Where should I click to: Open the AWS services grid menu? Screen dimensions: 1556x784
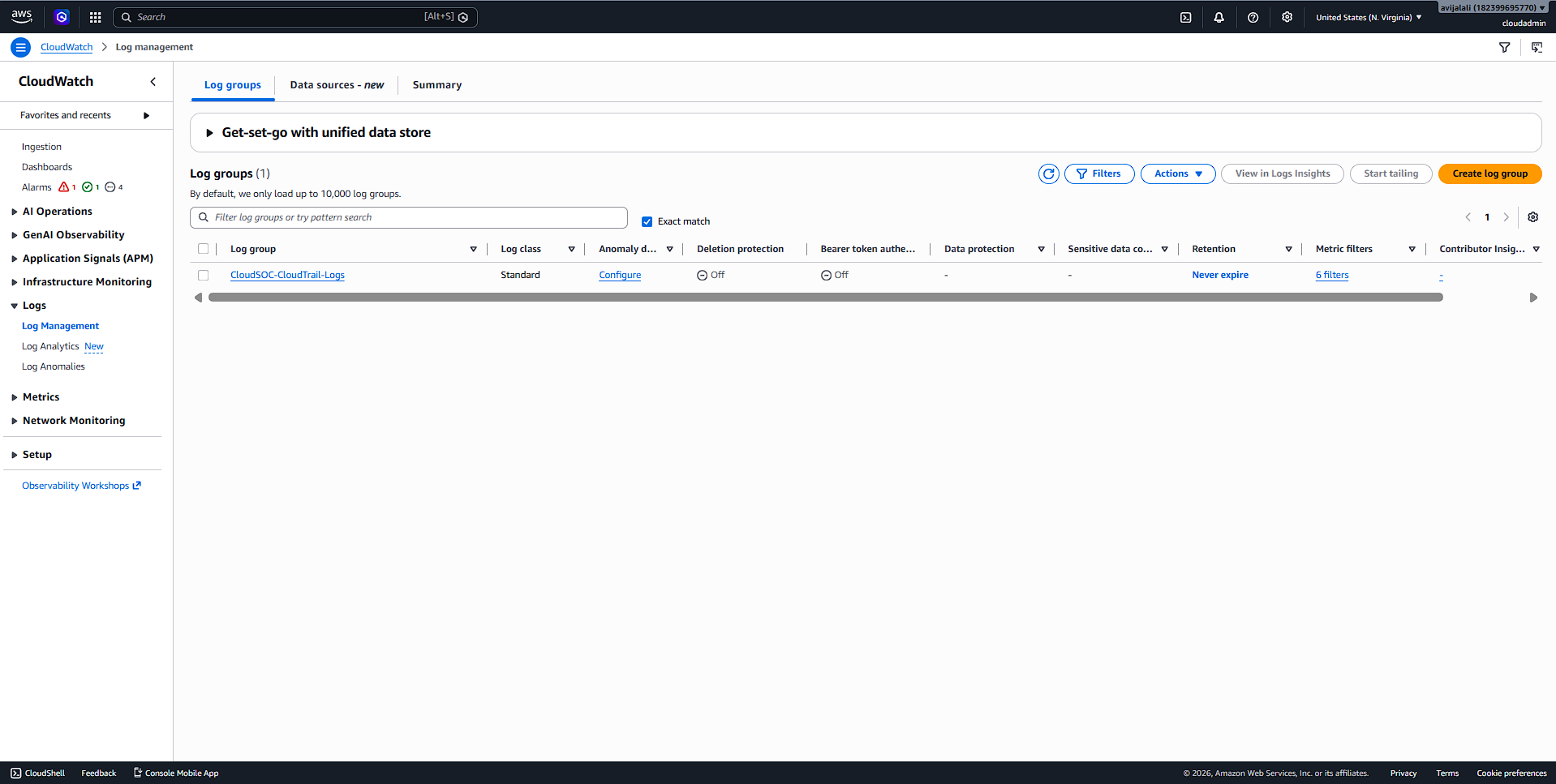tap(95, 17)
